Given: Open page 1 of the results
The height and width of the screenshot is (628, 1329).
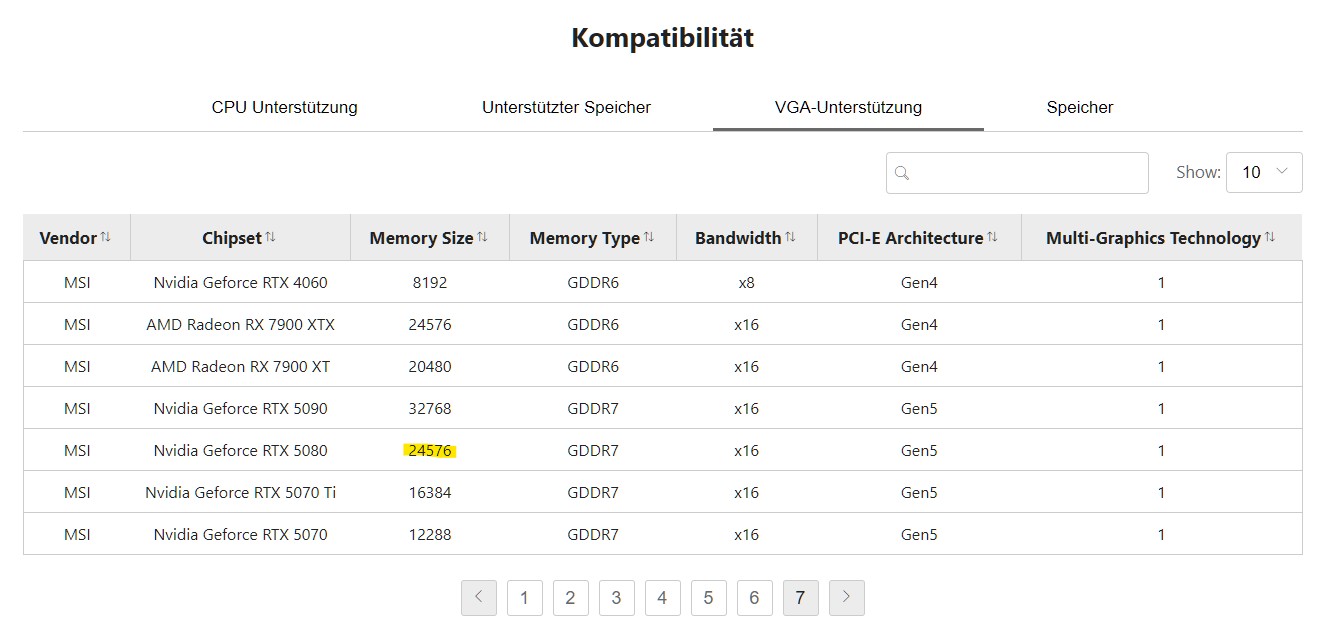Looking at the screenshot, I should click(x=525, y=597).
